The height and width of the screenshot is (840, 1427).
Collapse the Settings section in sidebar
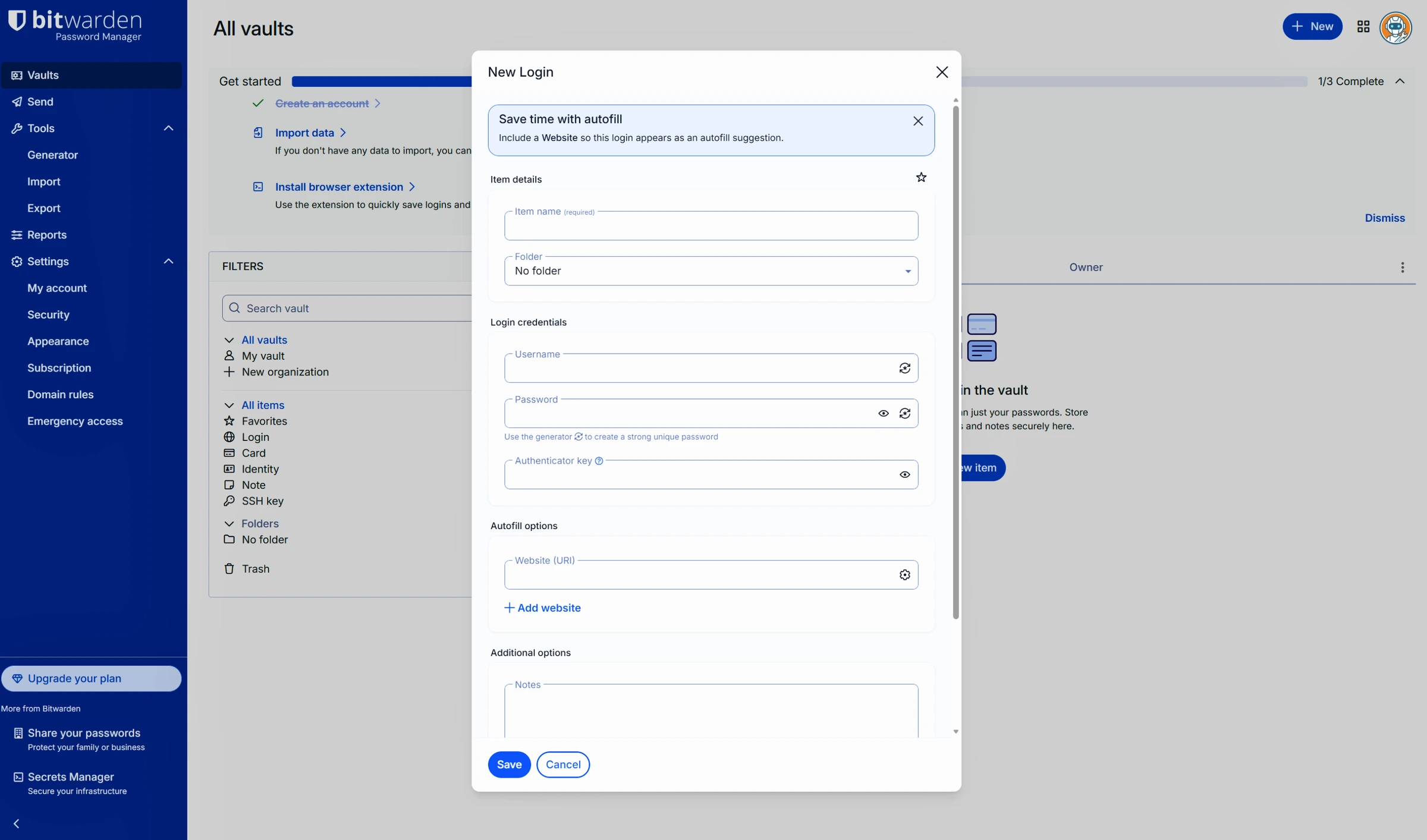(x=169, y=261)
